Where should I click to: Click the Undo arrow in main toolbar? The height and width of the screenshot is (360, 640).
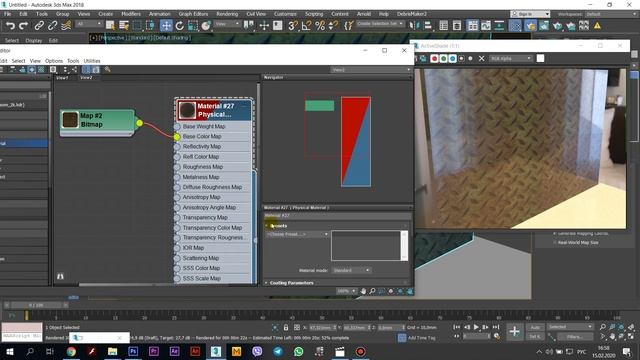(x=10, y=26)
